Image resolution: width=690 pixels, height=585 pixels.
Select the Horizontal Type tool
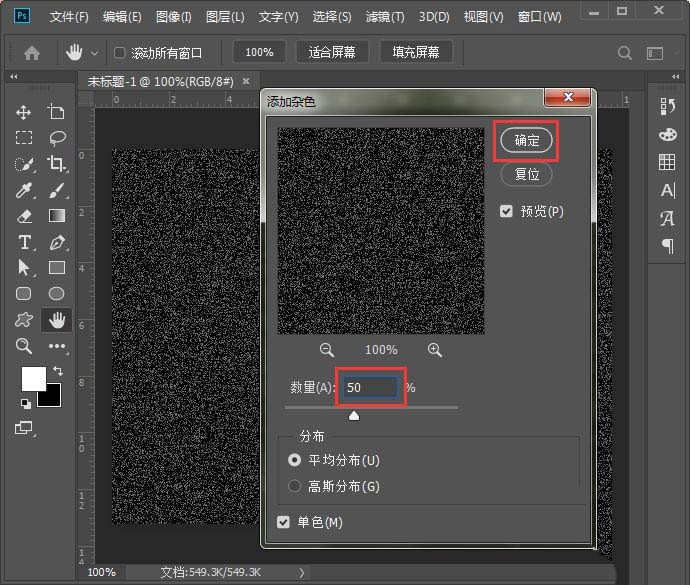[x=24, y=242]
